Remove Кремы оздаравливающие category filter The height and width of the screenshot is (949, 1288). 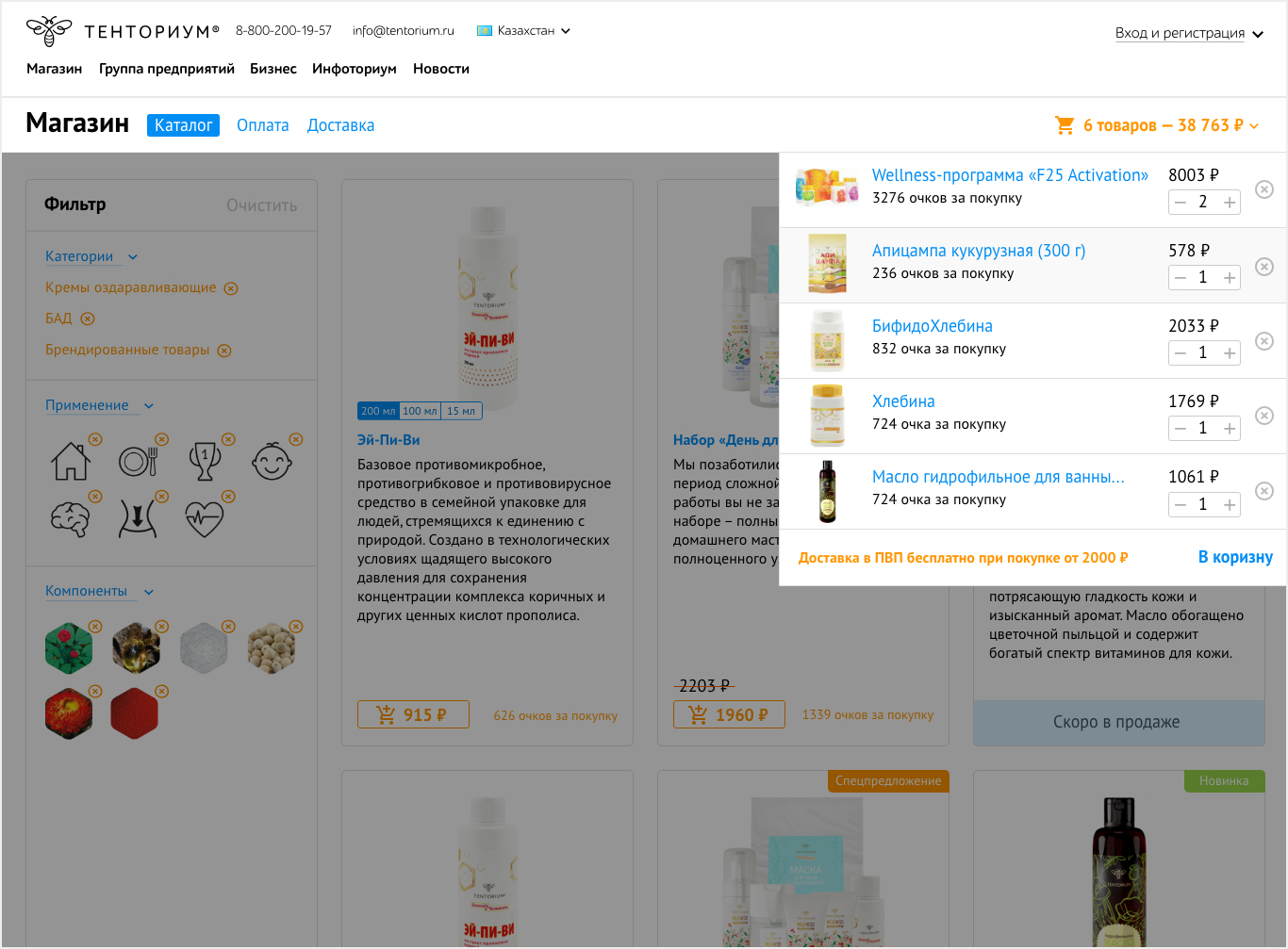click(231, 288)
